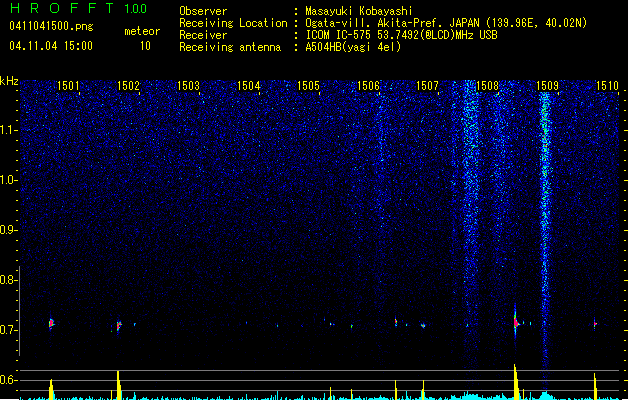The height and width of the screenshot is (400, 629).
Task: Click the meteor echo just before 1501
Action: [x=51, y=323]
